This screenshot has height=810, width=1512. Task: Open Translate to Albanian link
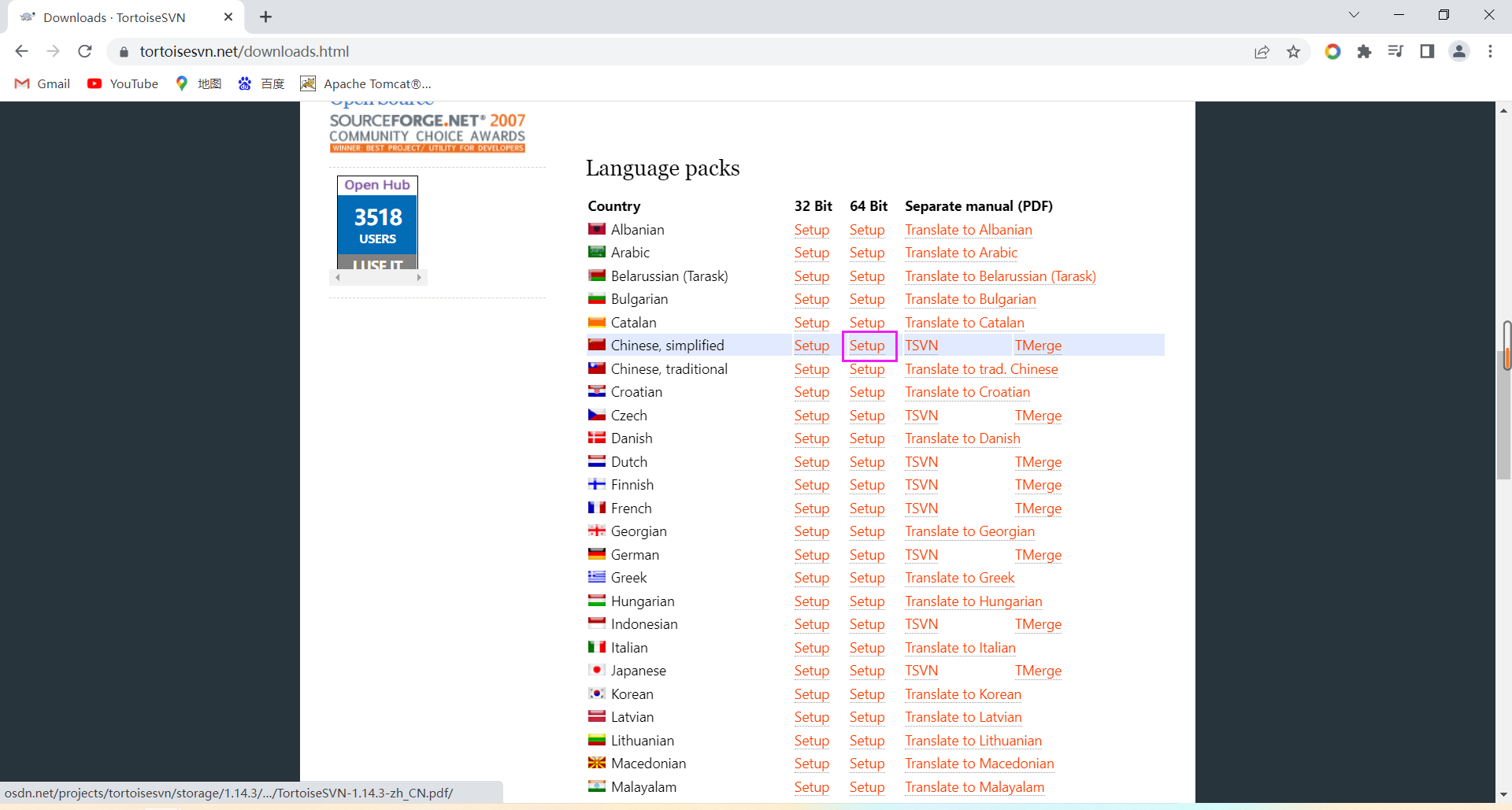969,230
